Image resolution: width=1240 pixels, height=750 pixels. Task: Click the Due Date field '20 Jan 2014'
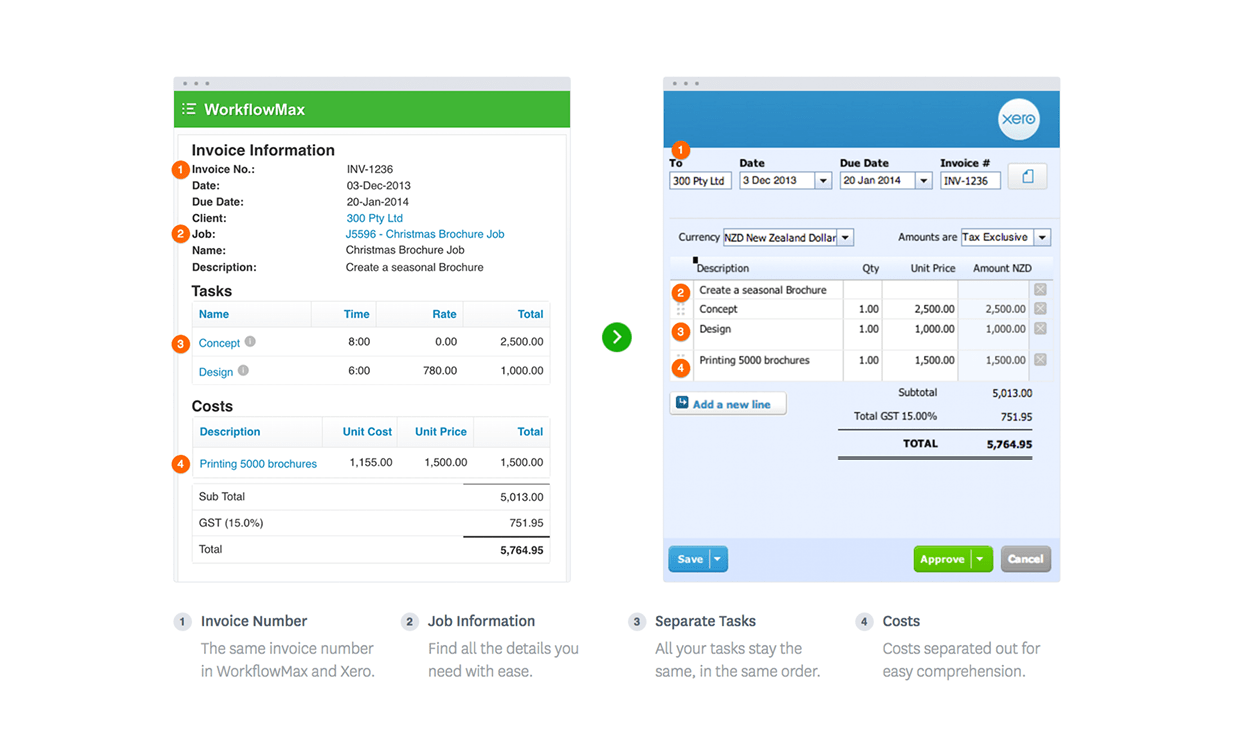coord(878,181)
